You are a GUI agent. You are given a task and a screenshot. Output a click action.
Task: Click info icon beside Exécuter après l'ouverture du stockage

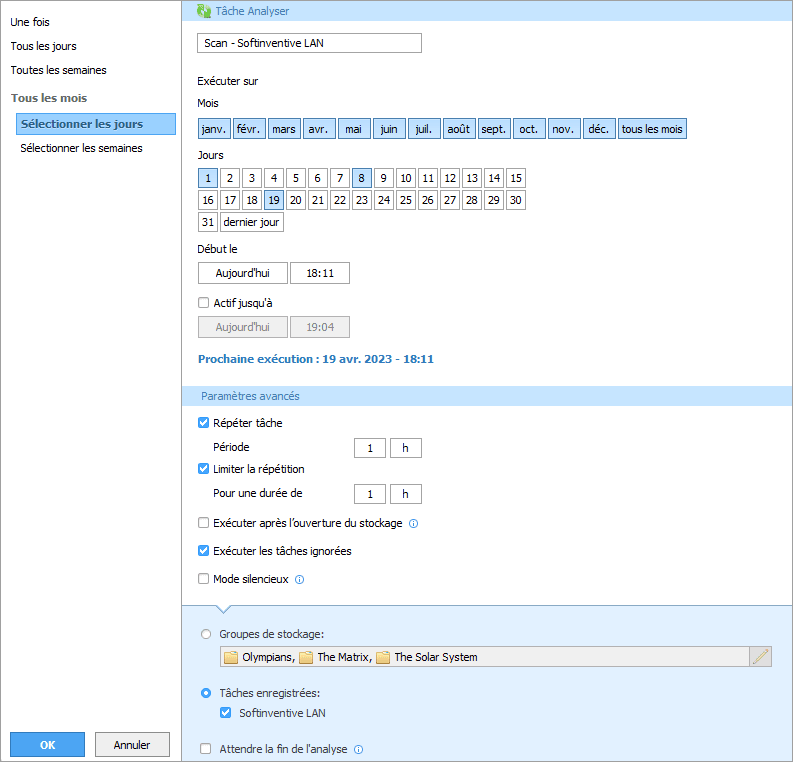click(413, 523)
